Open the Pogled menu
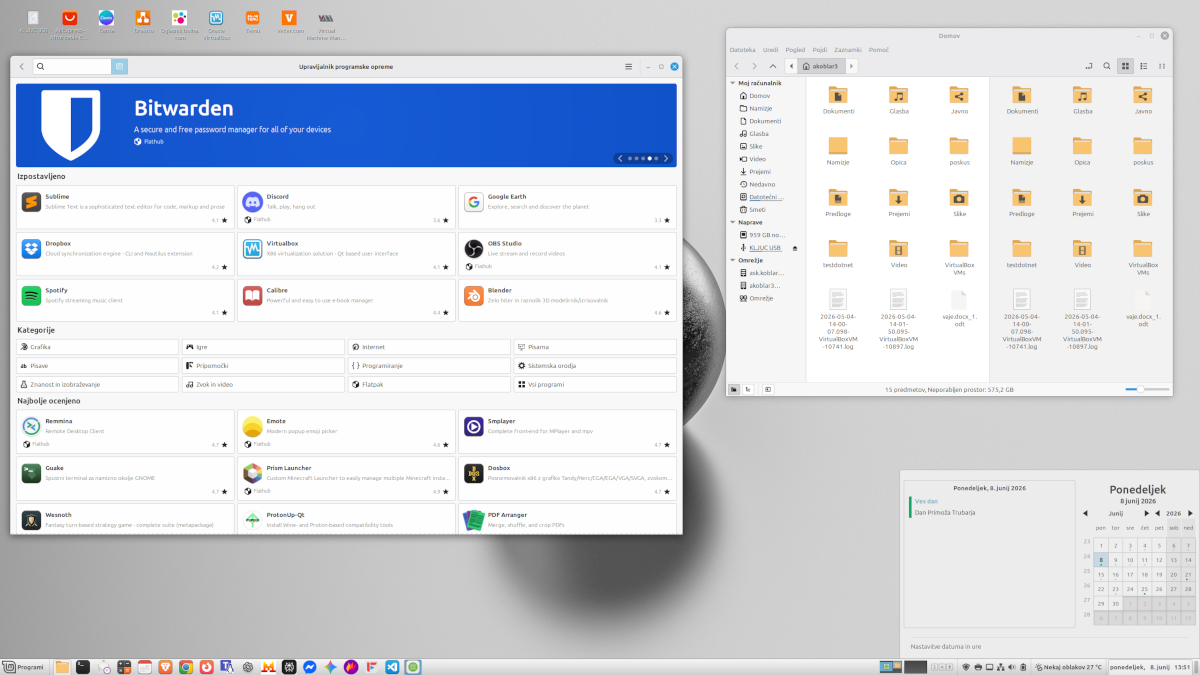 pos(796,49)
